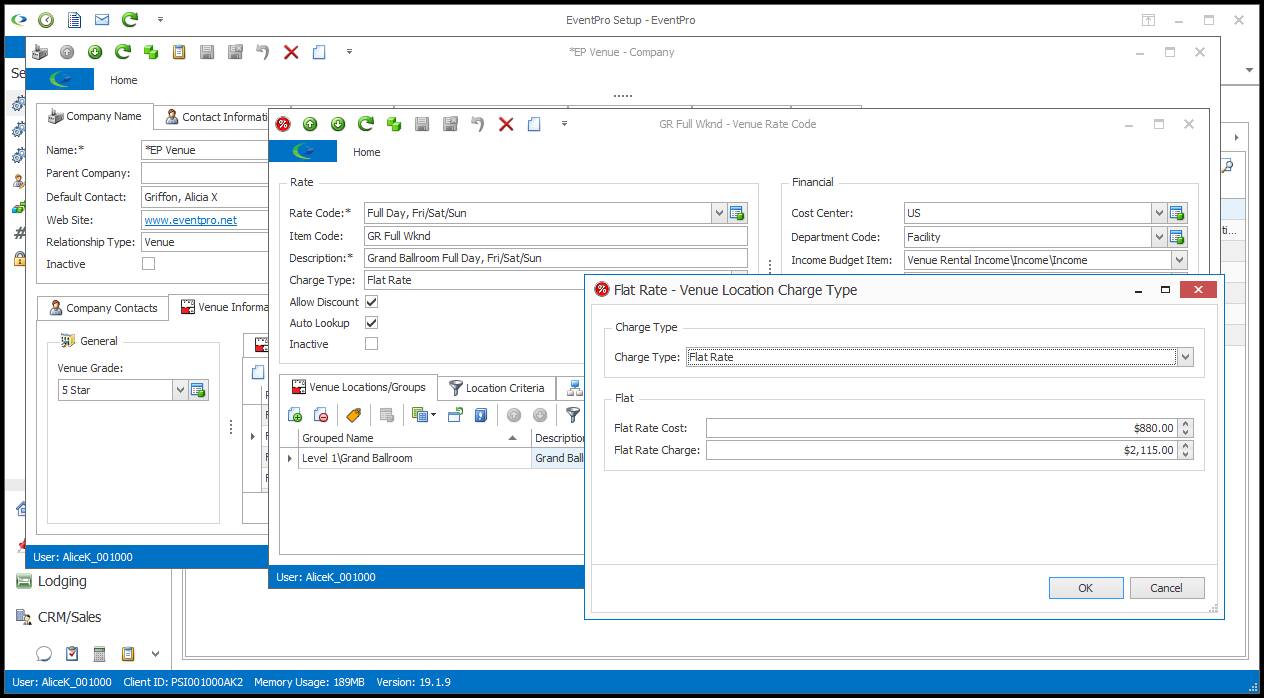The image size is (1264, 698).
Task: Create a new record from EP Venue toolbar
Action: point(319,52)
